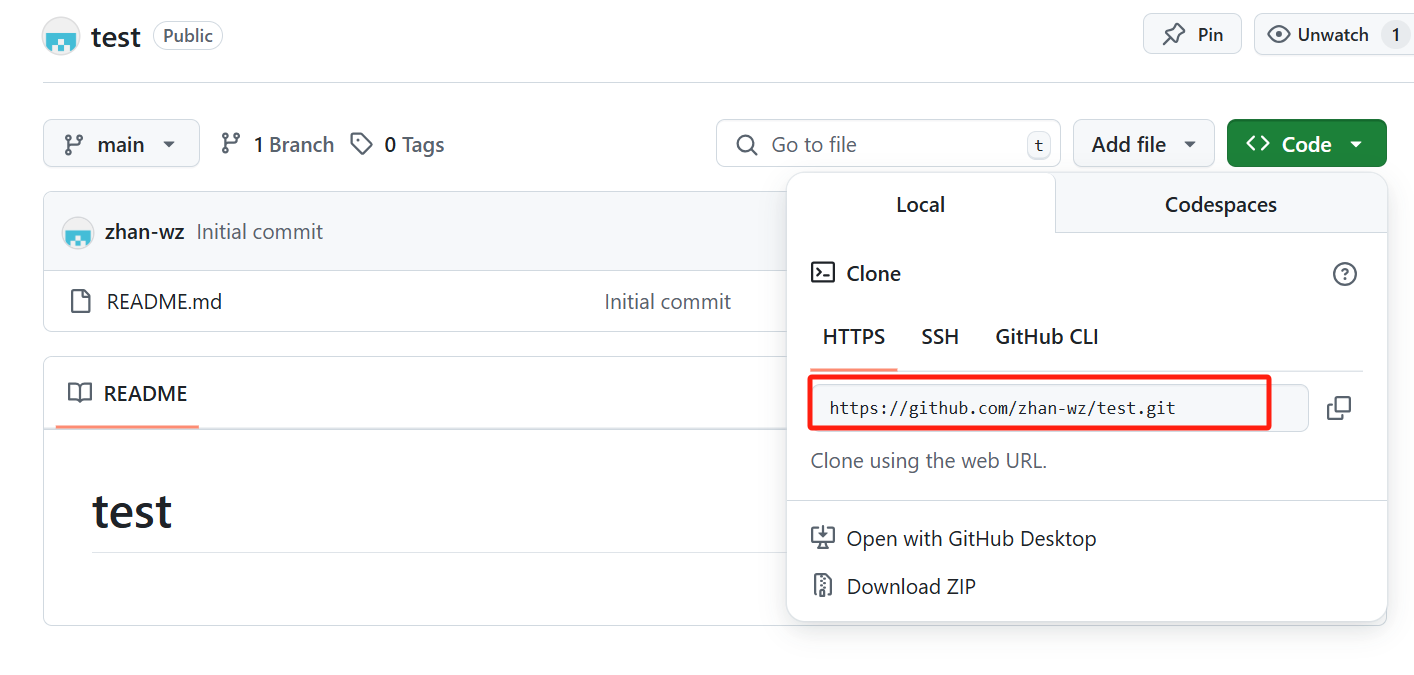Click the Clone using the web URL text
Screen dimensions: 1414x675
click(x=928, y=461)
